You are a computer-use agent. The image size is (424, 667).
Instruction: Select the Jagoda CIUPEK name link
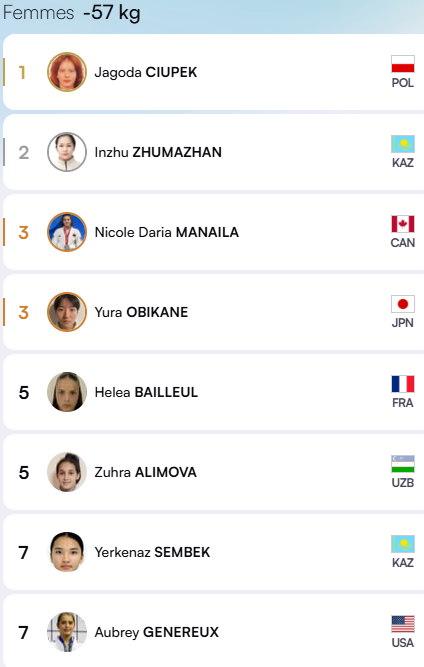pos(146,72)
